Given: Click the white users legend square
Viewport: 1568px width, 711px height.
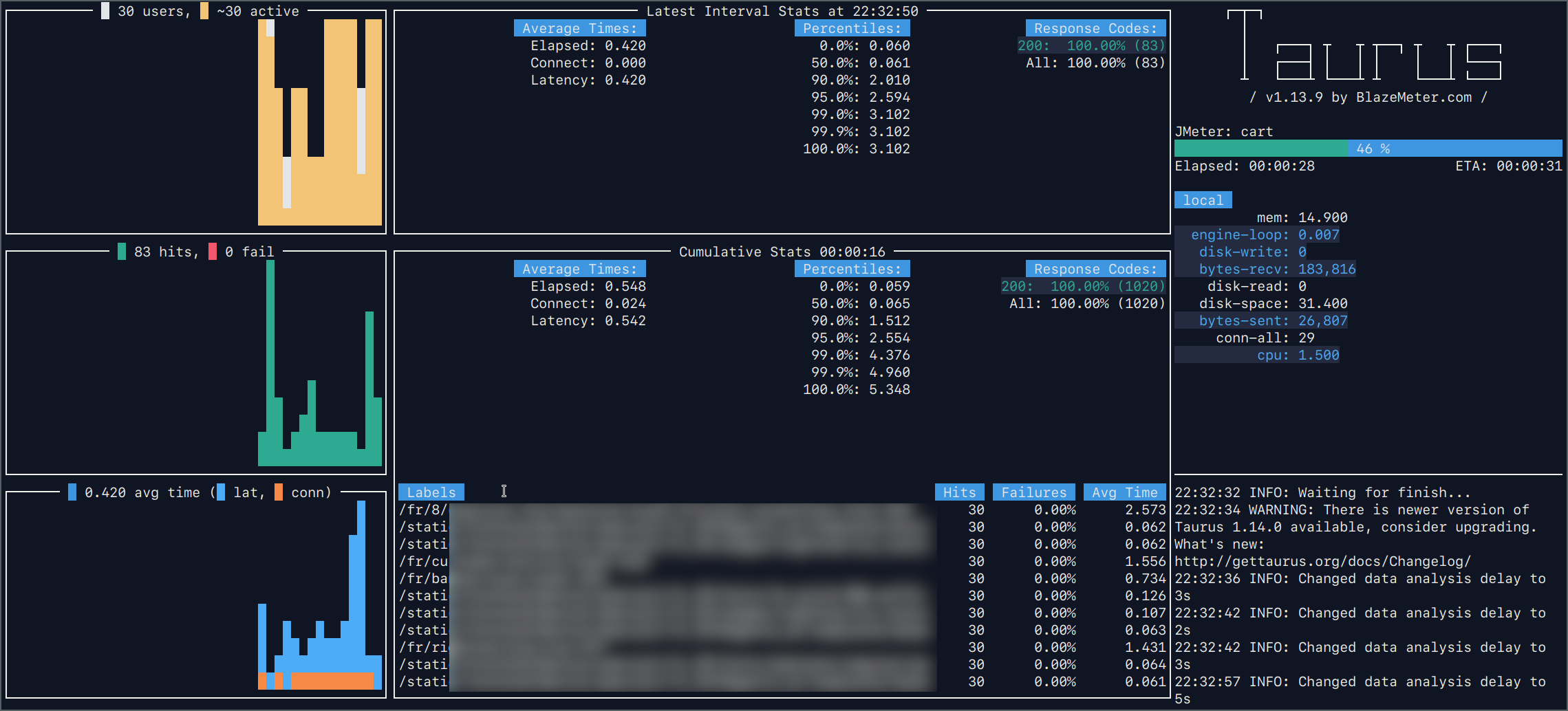Looking at the screenshot, I should 105,11.
